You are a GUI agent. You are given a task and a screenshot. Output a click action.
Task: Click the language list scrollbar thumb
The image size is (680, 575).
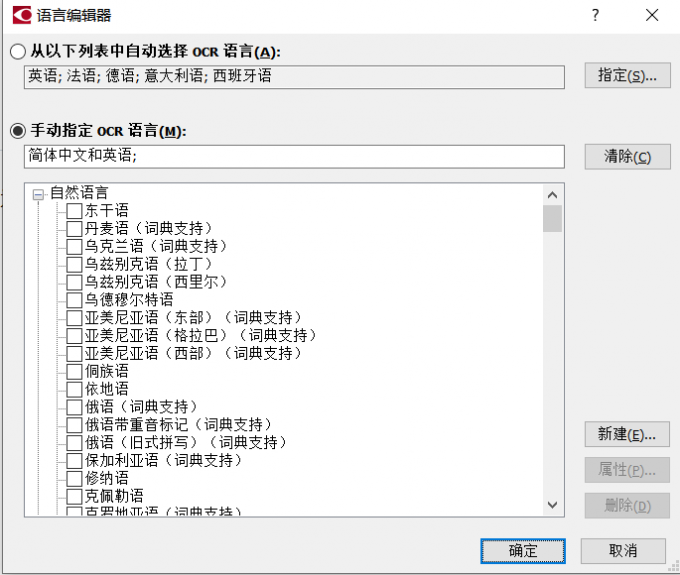(552, 219)
